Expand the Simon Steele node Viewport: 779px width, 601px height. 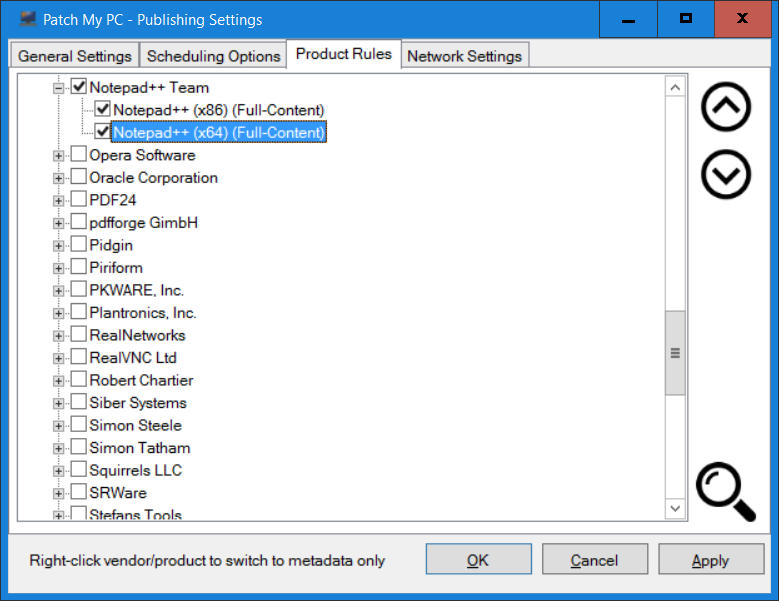[x=59, y=426]
